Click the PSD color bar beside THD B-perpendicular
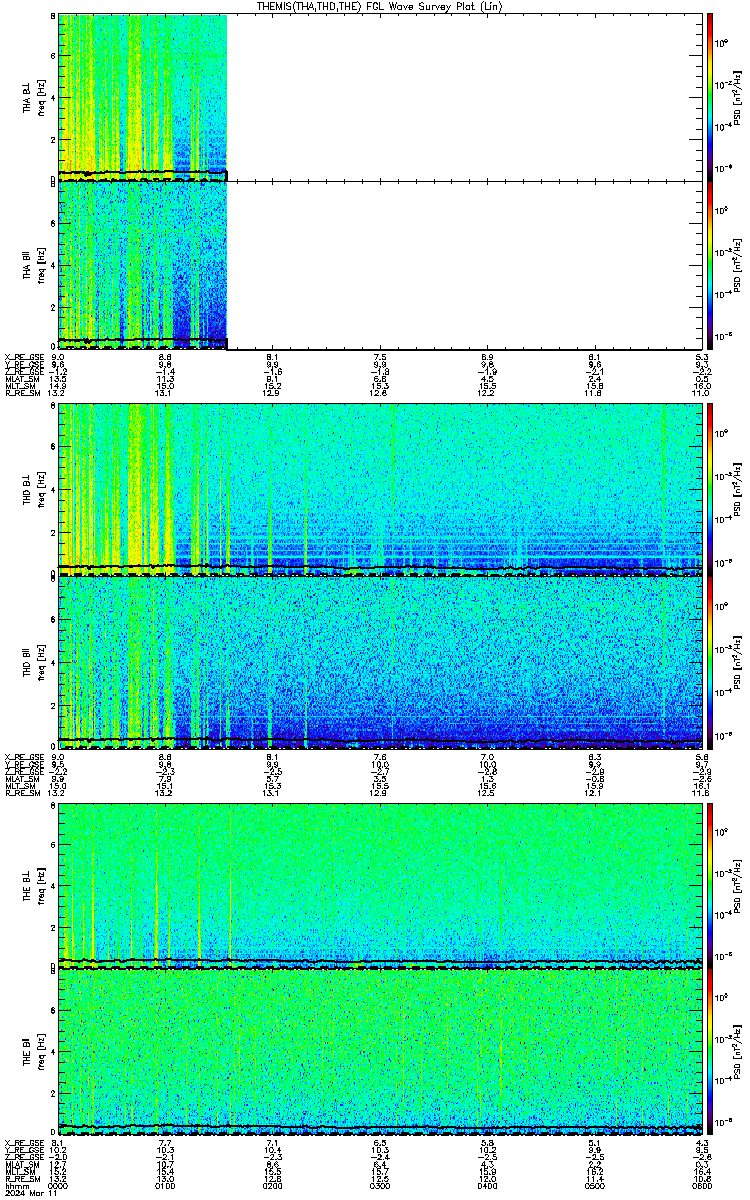The image size is (750, 1200). [x=710, y=489]
